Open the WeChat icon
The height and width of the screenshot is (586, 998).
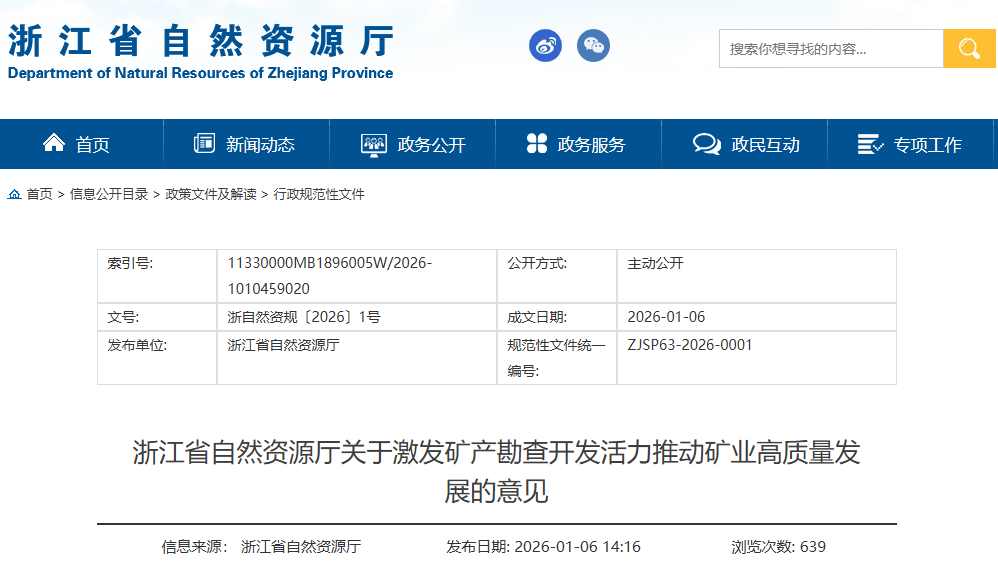[593, 45]
